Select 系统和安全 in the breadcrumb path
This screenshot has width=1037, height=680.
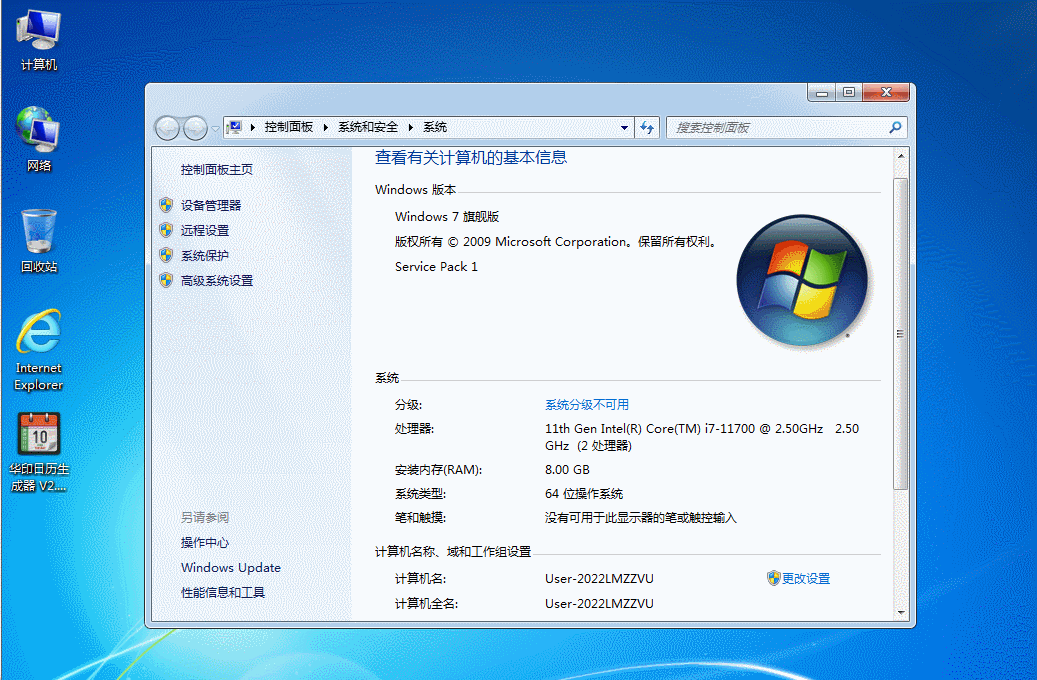[368, 128]
